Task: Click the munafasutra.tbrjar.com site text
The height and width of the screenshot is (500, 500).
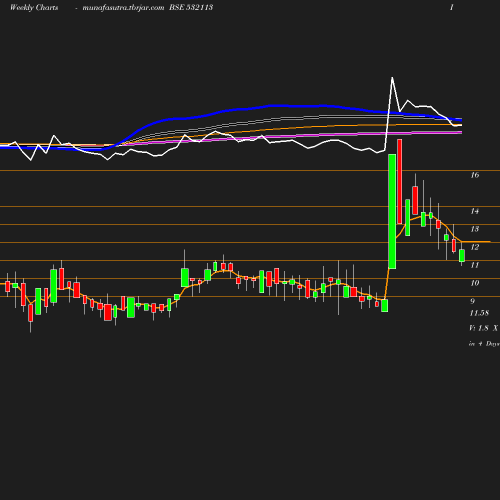Action: coord(123,8)
